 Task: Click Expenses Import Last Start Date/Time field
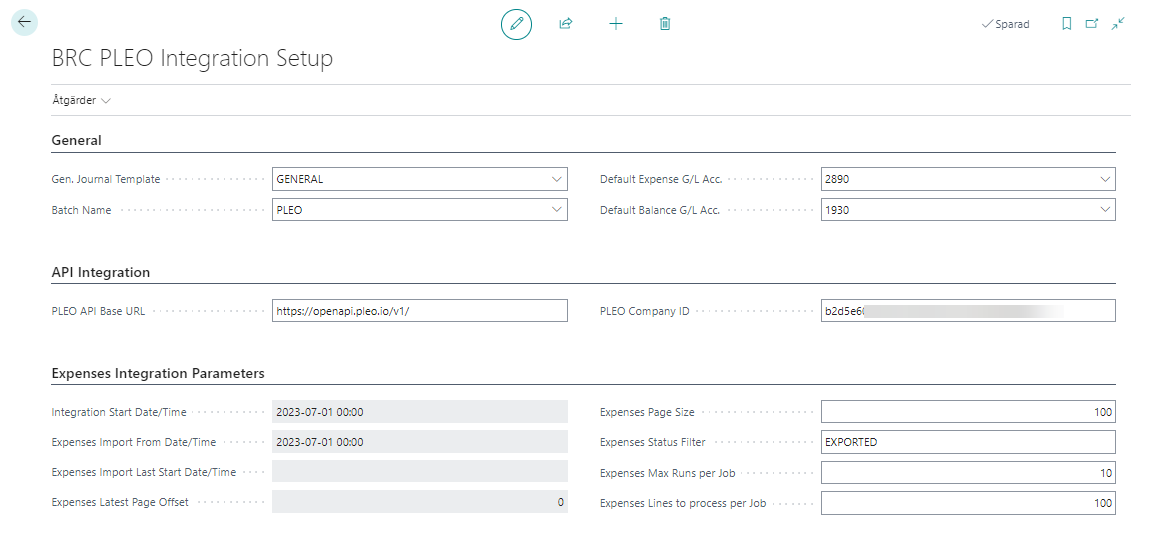420,472
